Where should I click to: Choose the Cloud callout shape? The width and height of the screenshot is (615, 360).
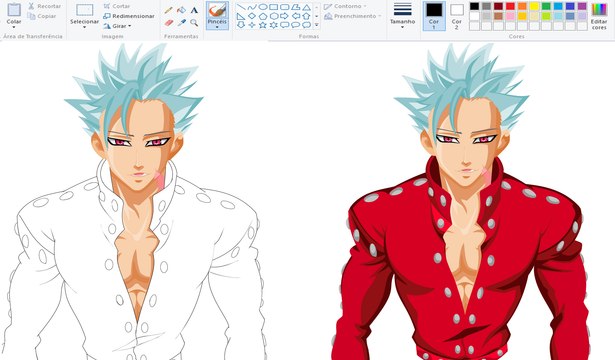click(307, 25)
